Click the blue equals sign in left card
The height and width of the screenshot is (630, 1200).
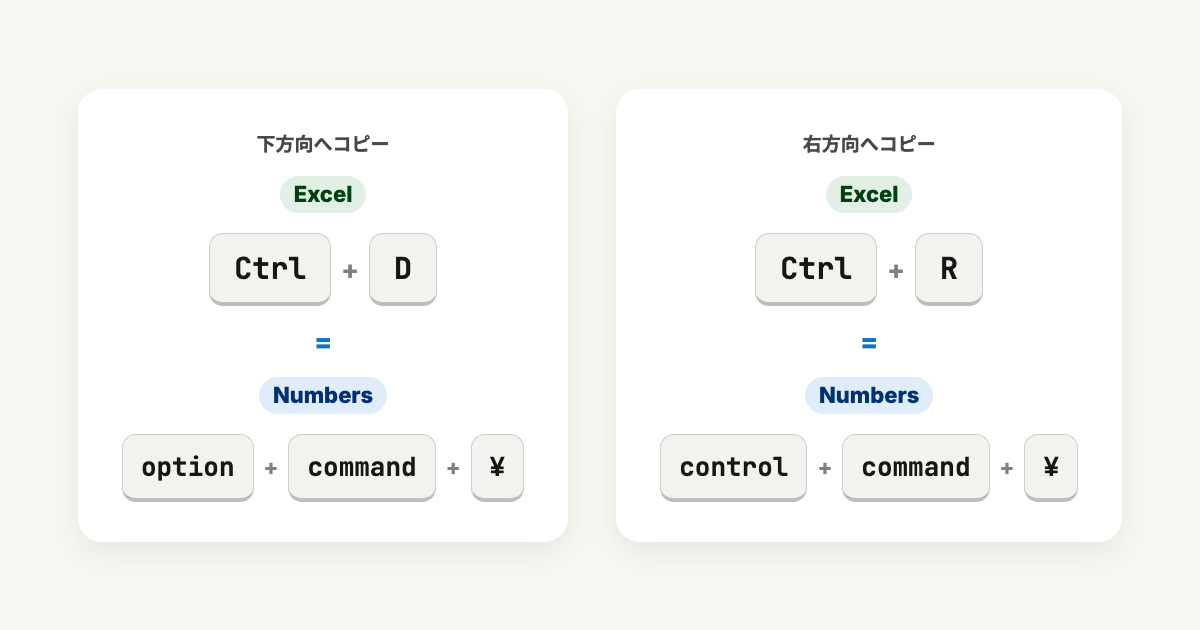(x=323, y=344)
